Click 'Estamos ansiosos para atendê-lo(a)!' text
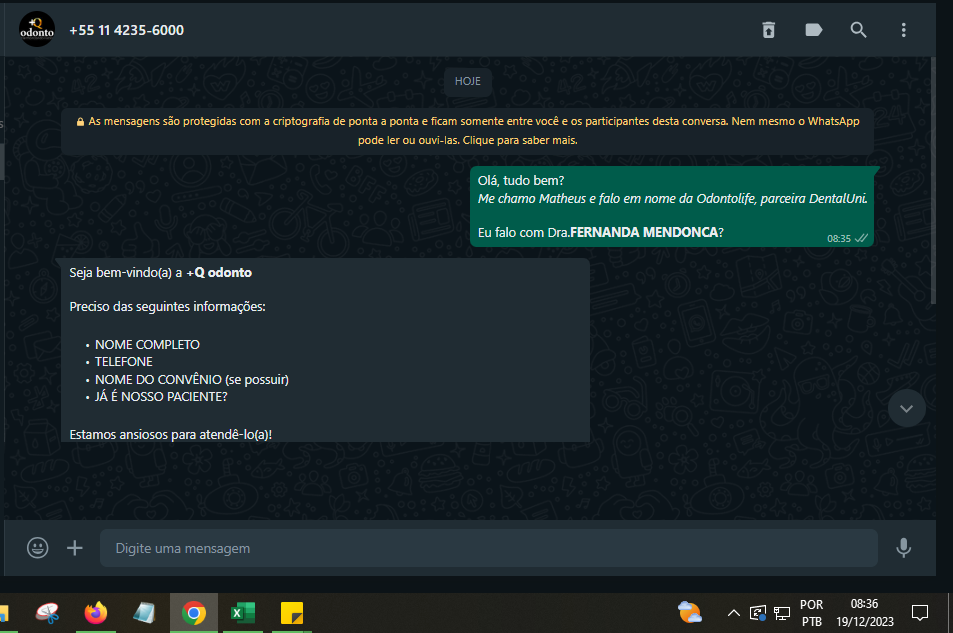This screenshot has height=633, width=953. coord(170,435)
